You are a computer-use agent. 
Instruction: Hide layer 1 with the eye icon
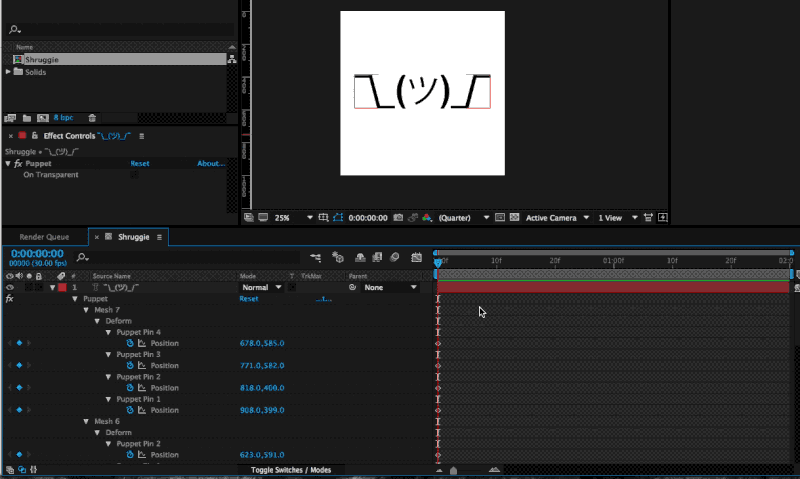coord(10,287)
